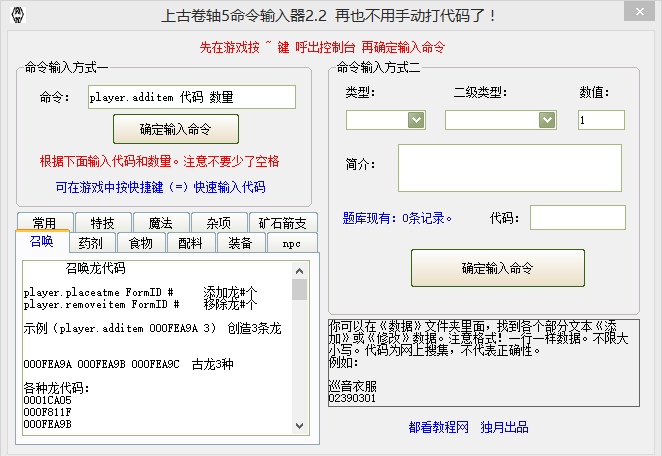This screenshot has width=662, height=456.
Task: Open the 食物 tab
Action: [141, 243]
